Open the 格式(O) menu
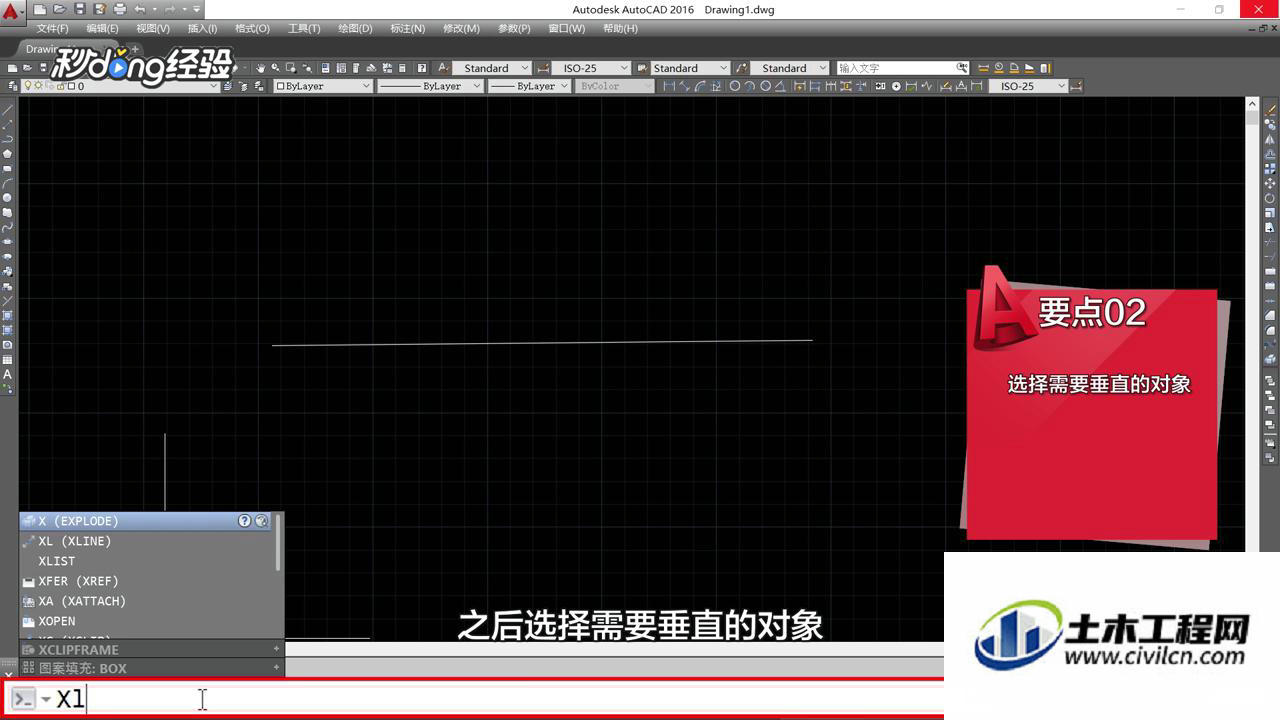Image resolution: width=1280 pixels, height=720 pixels. click(x=252, y=28)
